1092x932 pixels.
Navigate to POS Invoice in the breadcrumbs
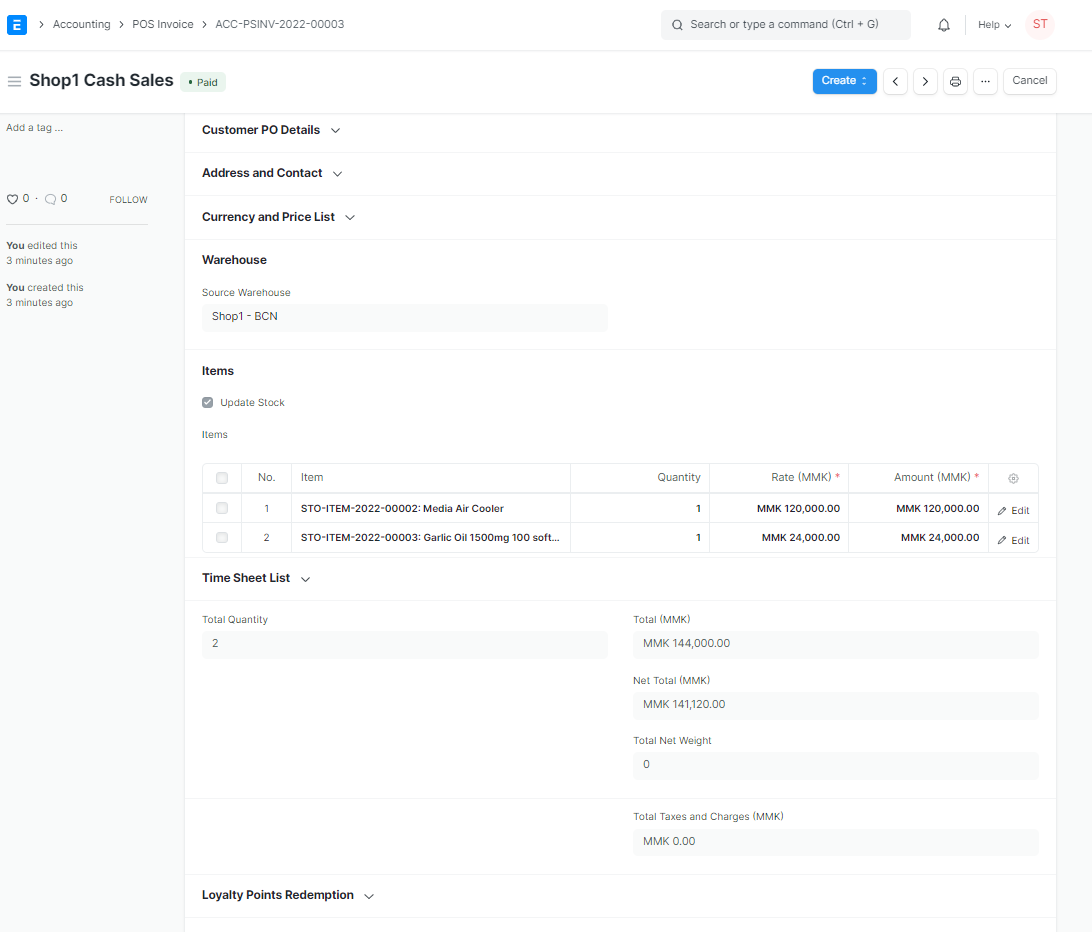tap(162, 24)
